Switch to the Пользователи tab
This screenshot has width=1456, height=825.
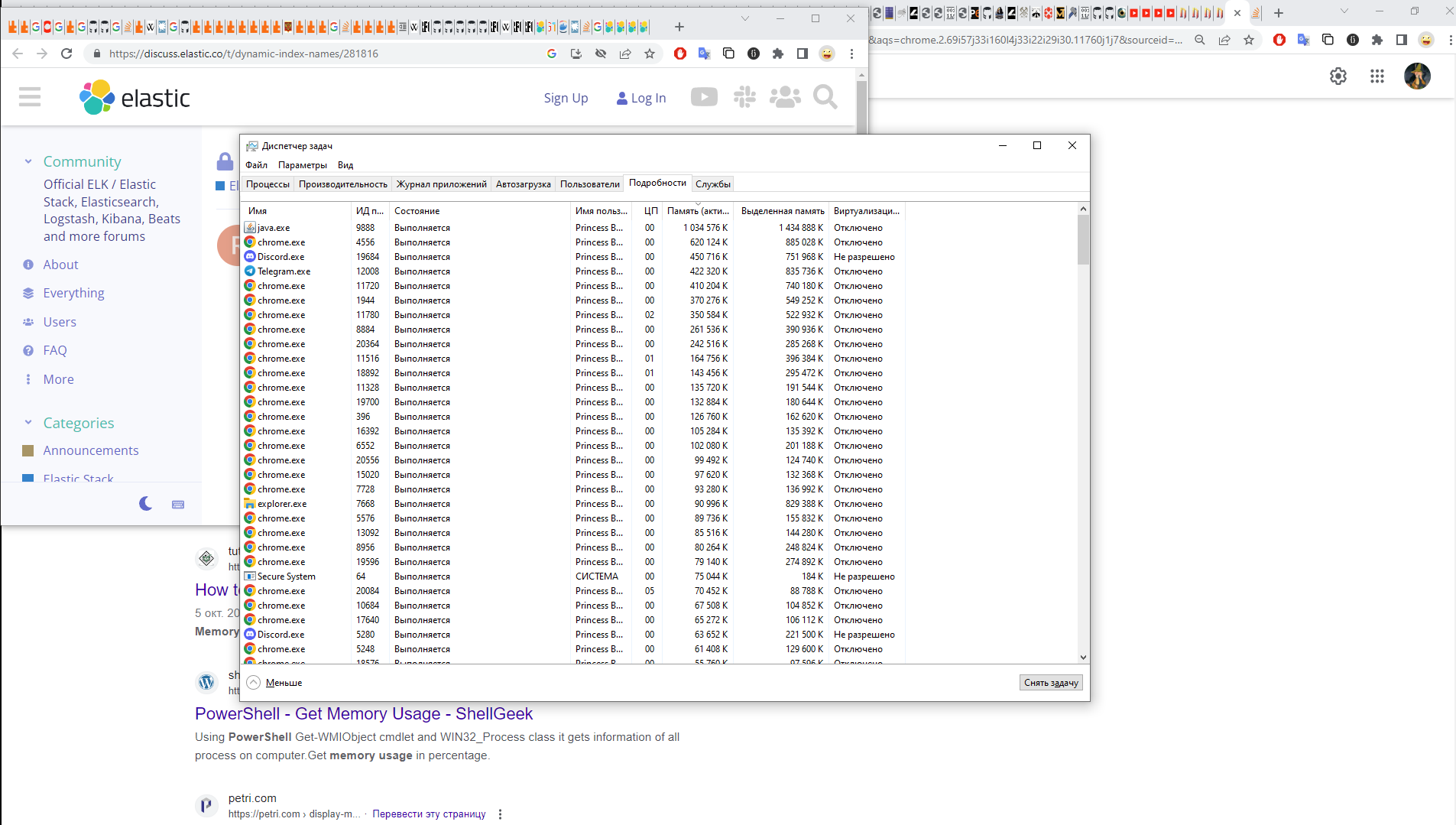pos(590,184)
